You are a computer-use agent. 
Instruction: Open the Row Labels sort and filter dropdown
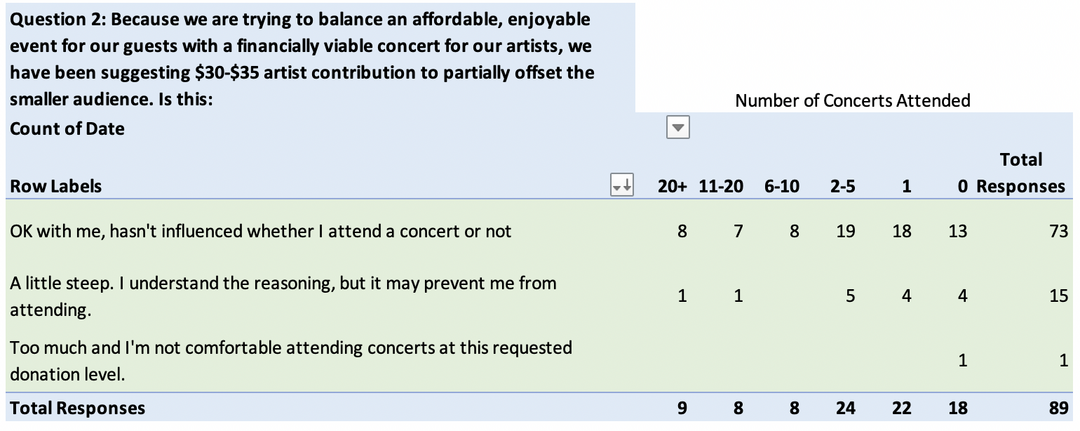(621, 186)
